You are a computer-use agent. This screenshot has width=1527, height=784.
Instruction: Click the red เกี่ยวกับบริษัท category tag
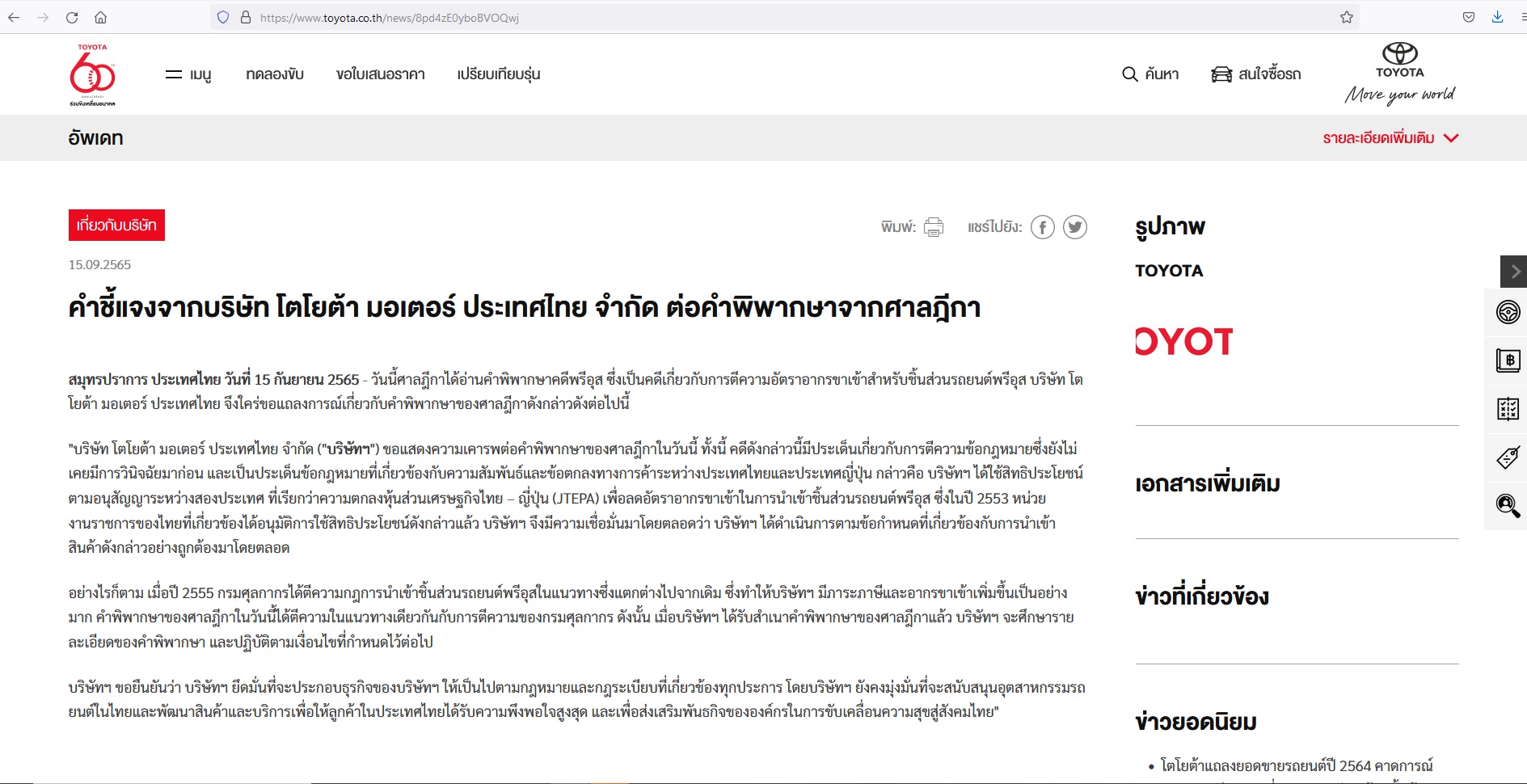[116, 225]
